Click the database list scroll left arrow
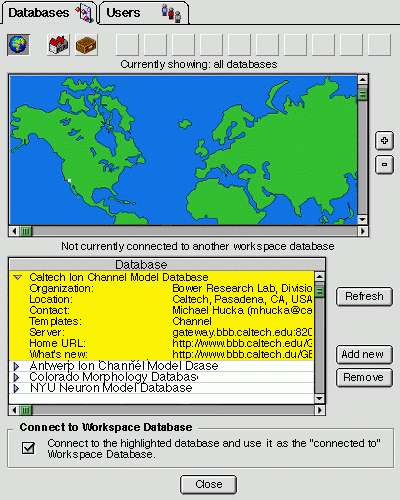Screen dimensions: 400x500 click(x=14, y=410)
